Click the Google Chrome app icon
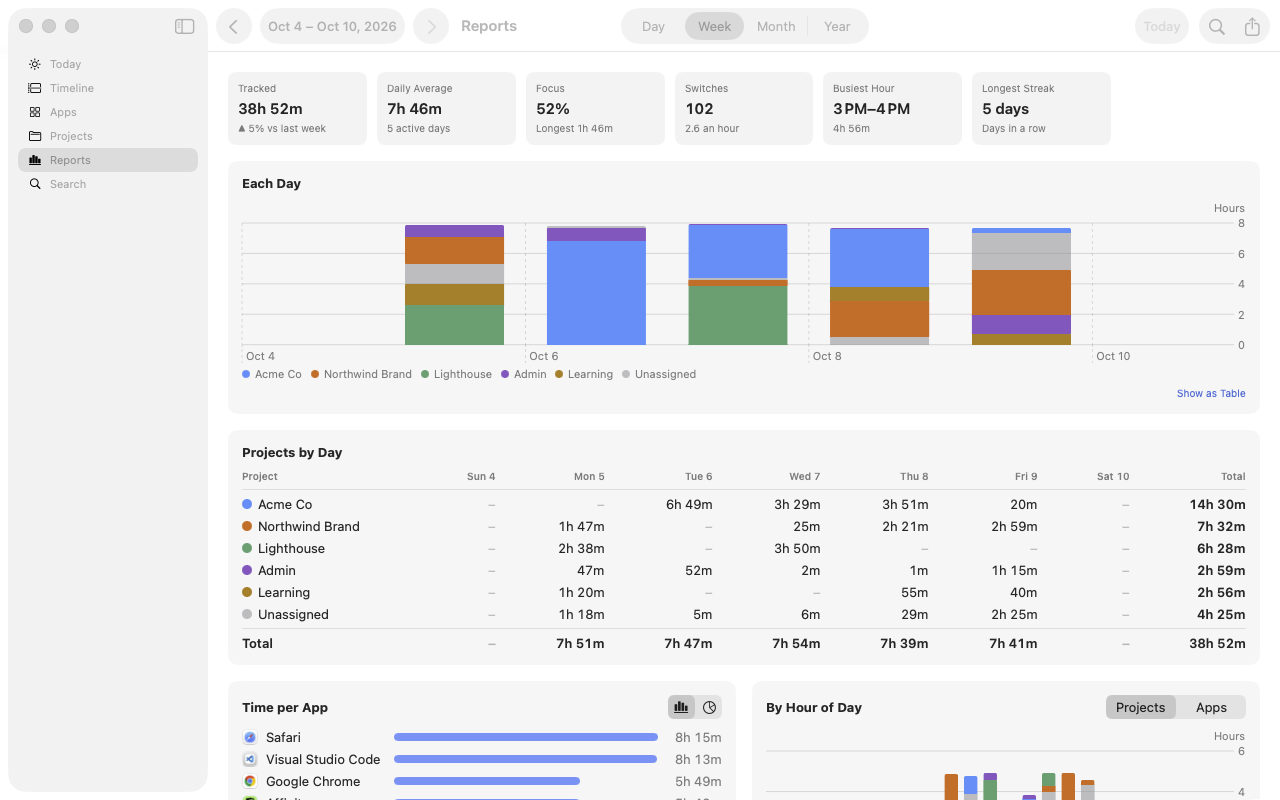Image resolution: width=1280 pixels, height=800 pixels. pyautogui.click(x=250, y=781)
